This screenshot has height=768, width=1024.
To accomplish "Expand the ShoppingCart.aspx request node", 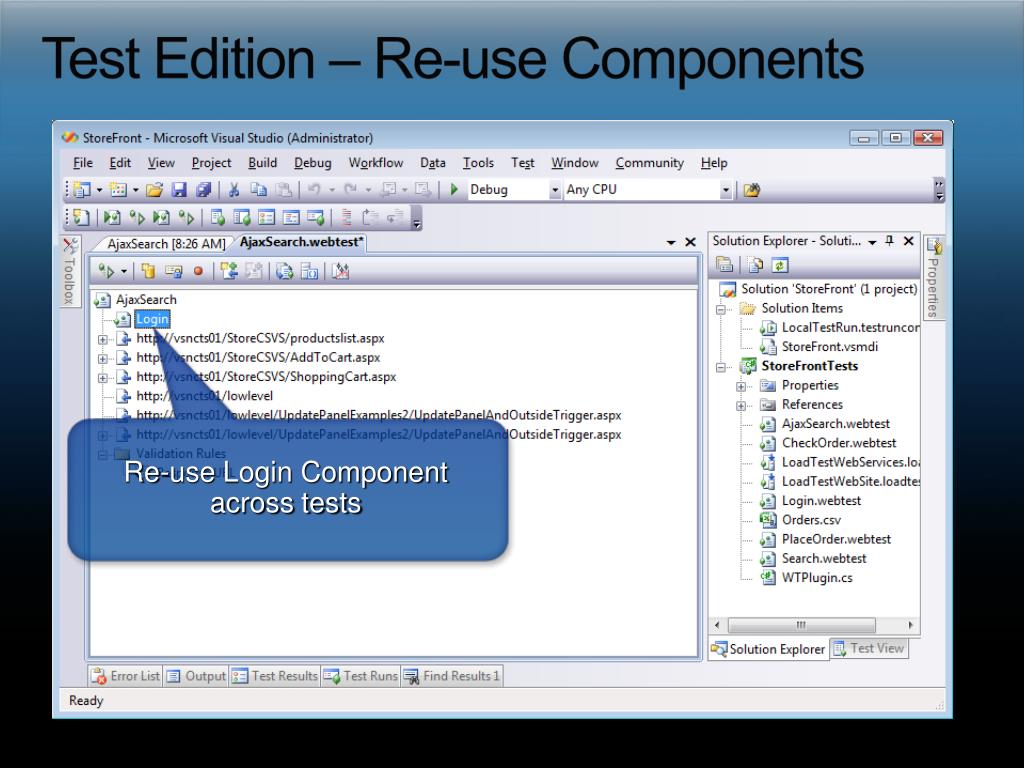I will (x=103, y=377).
